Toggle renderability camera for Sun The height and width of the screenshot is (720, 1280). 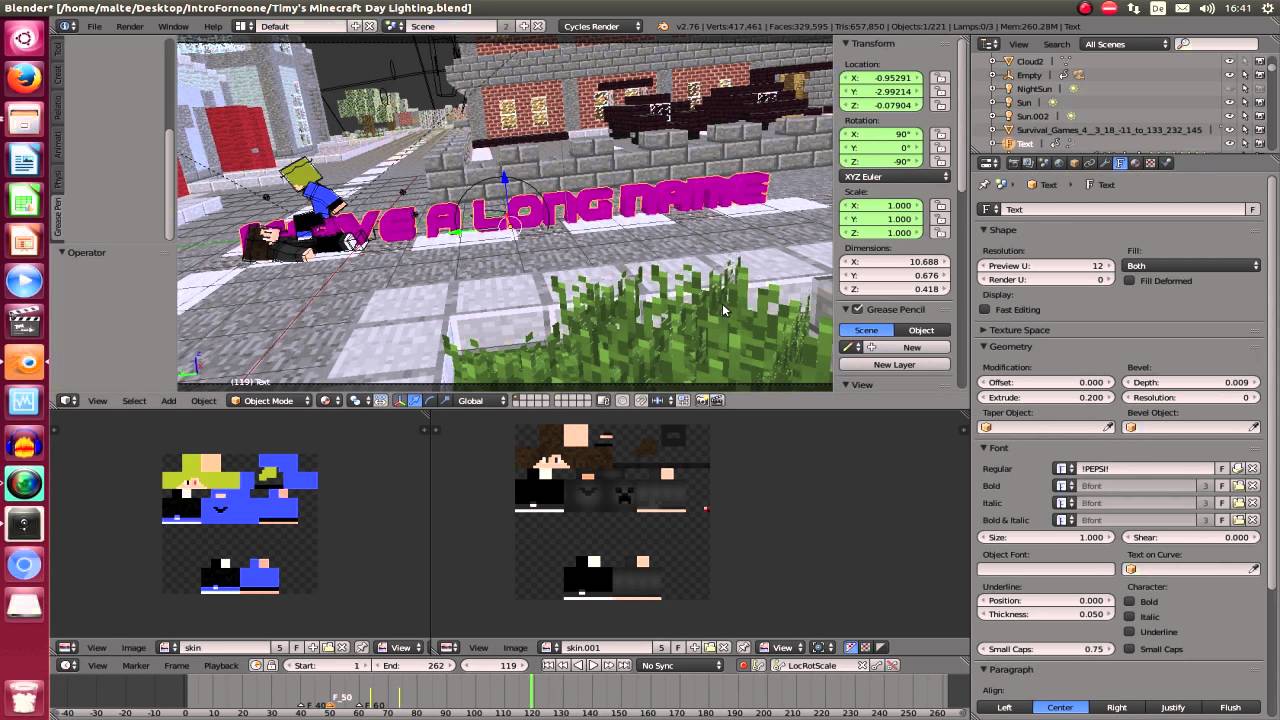click(1259, 102)
